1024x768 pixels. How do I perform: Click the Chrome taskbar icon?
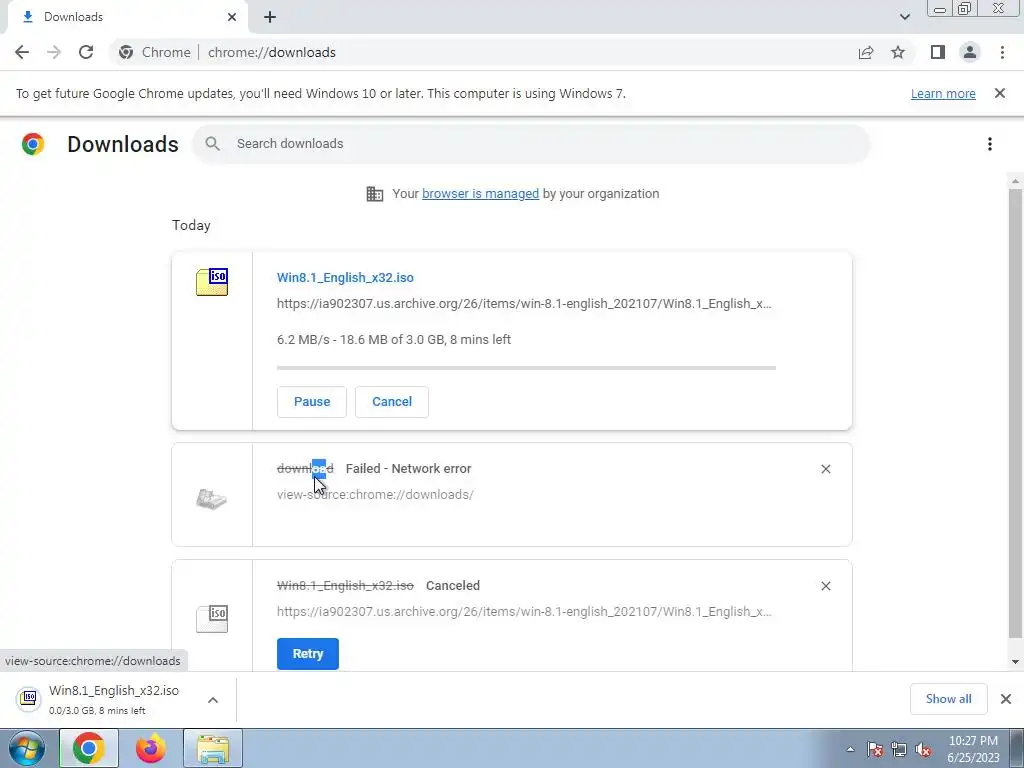pos(89,748)
